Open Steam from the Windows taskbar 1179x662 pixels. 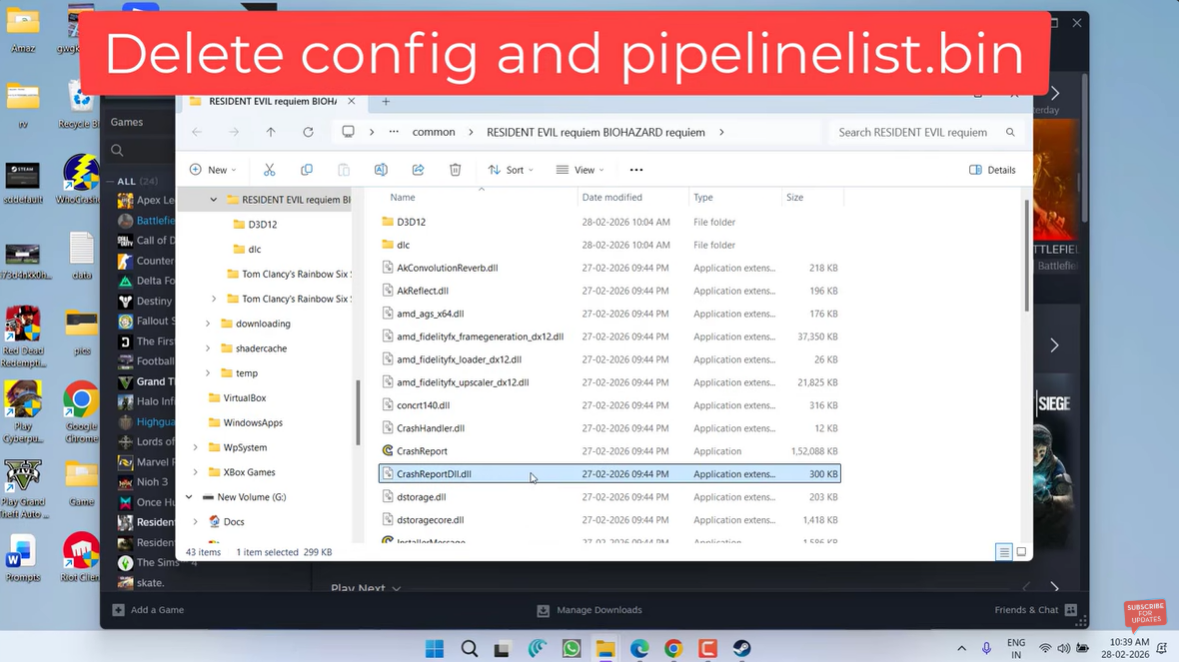tap(741, 649)
